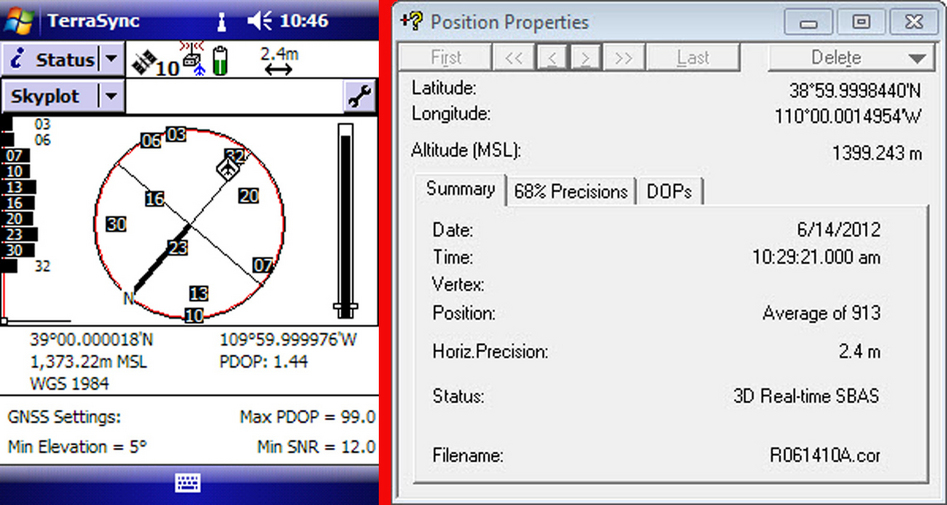Tap the 2.4m accuracy indicator
Viewport: 947px width, 505px height.
[279, 61]
